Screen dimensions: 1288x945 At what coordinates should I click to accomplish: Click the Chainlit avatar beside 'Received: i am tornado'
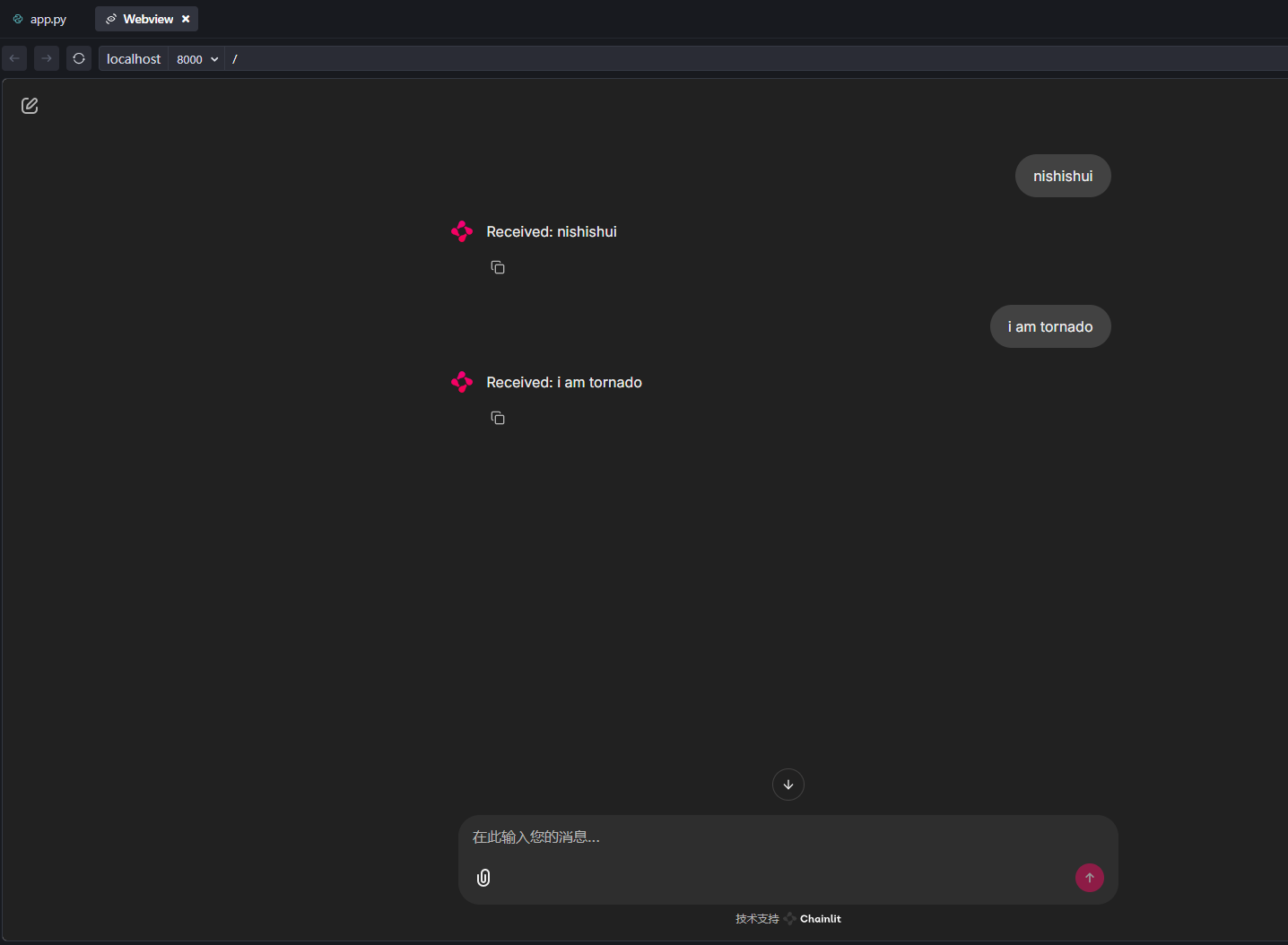462,382
